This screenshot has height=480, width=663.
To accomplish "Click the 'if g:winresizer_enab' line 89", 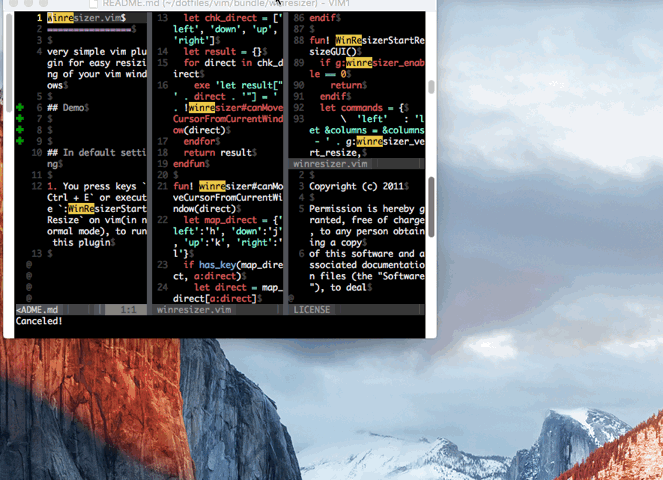I will 372,63.
